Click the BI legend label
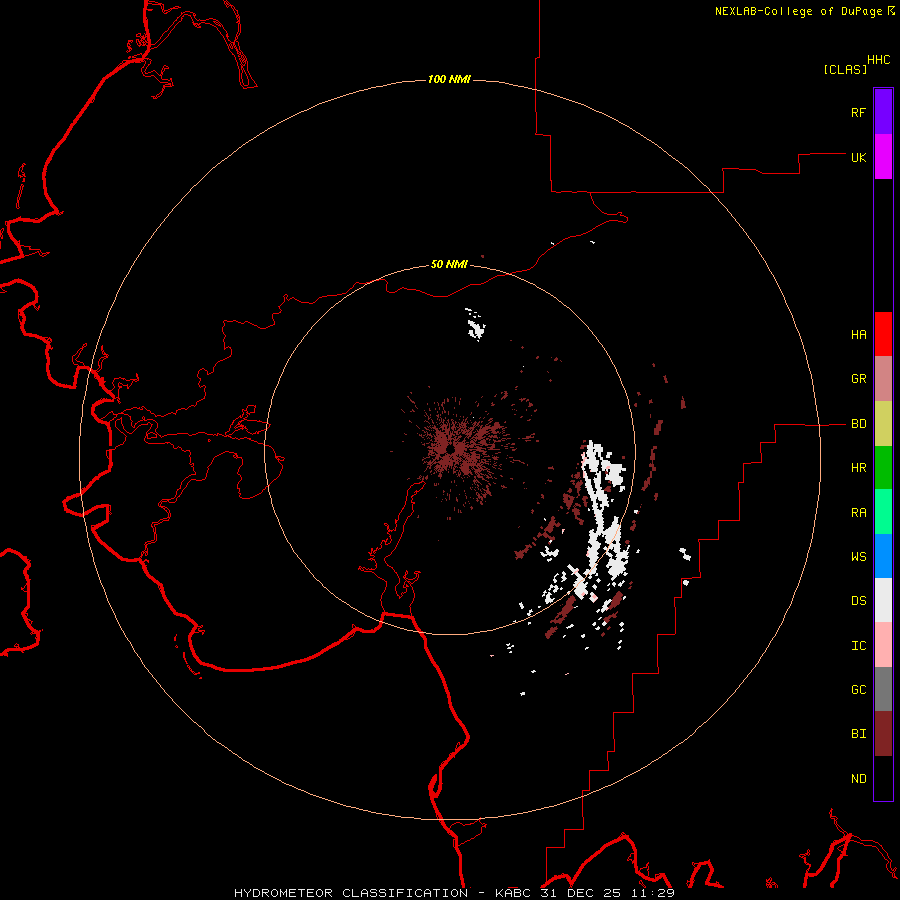 [858, 734]
